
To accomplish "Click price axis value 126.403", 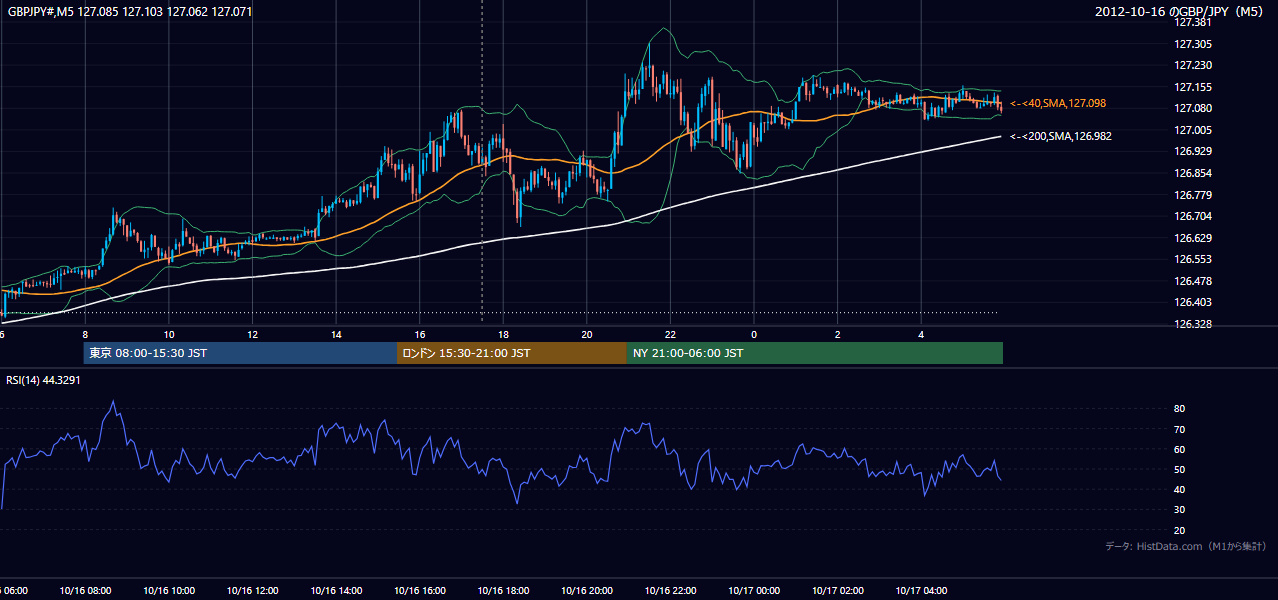I will tap(1193, 302).
